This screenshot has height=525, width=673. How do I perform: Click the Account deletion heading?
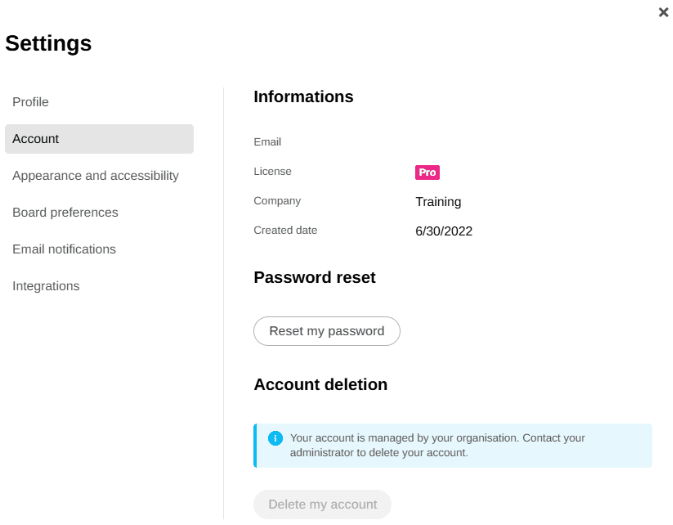320,385
